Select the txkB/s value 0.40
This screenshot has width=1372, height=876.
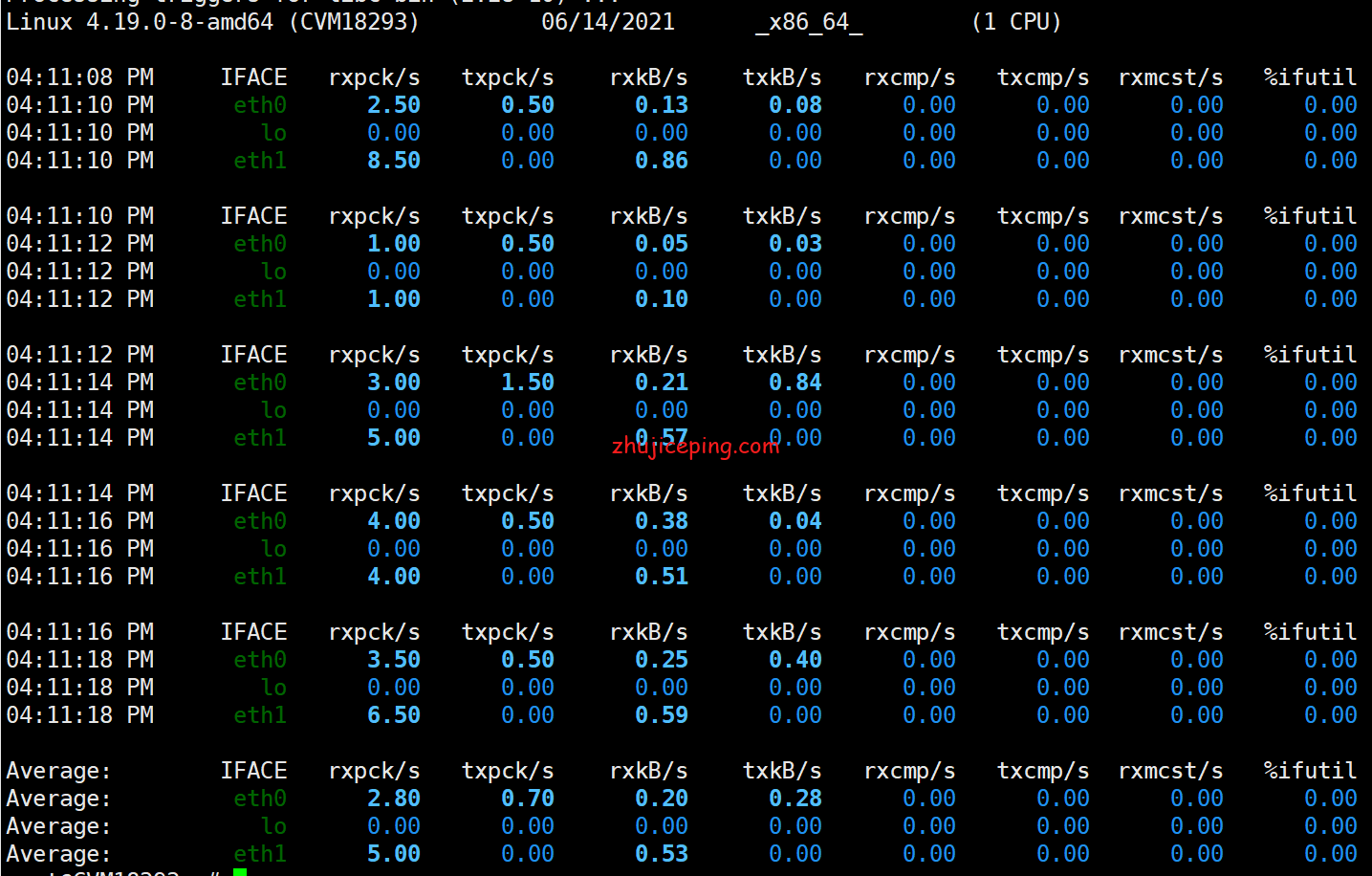coord(795,660)
